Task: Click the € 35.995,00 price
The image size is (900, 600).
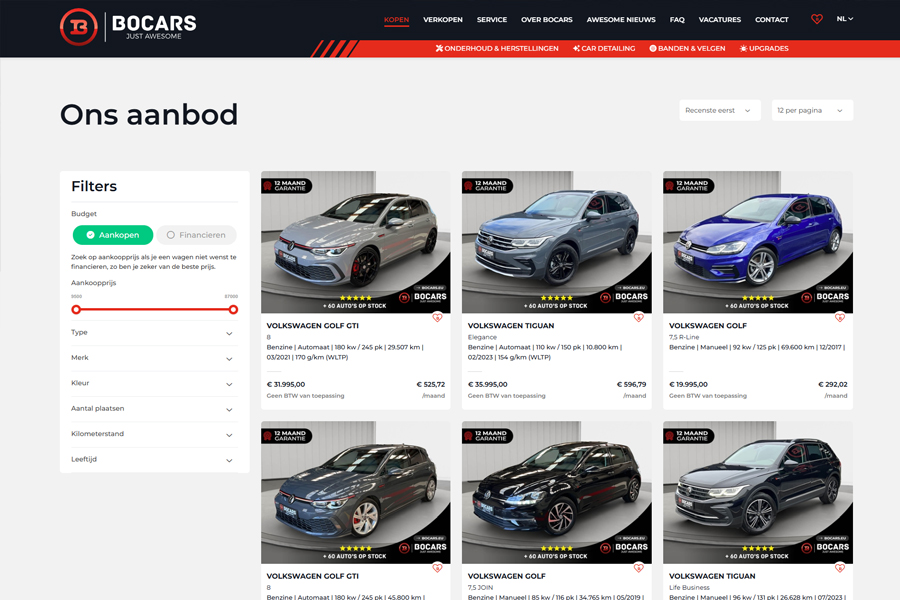Action: click(x=487, y=385)
